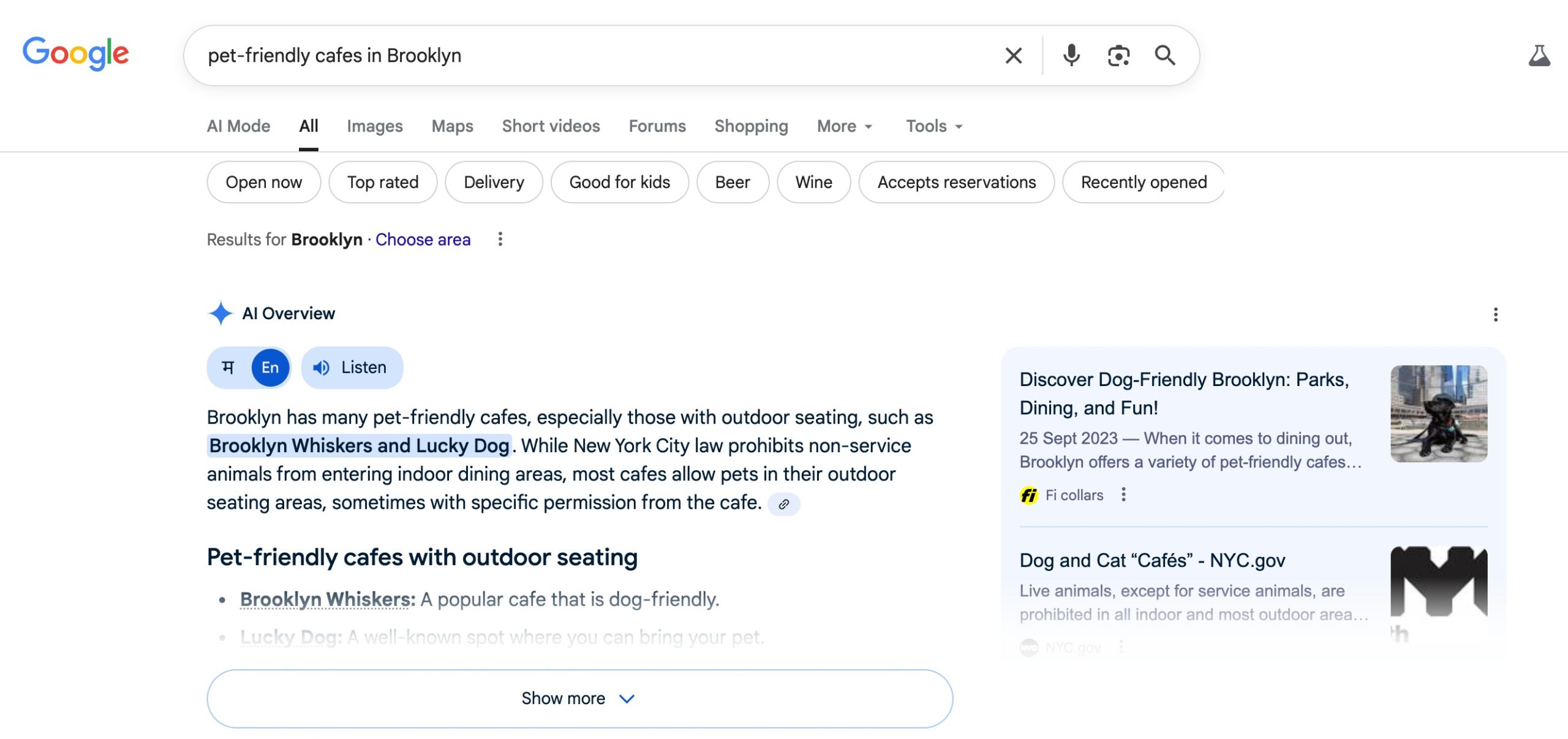Copy link icon after overview paragraph
This screenshot has width=1568, height=739.
click(783, 504)
